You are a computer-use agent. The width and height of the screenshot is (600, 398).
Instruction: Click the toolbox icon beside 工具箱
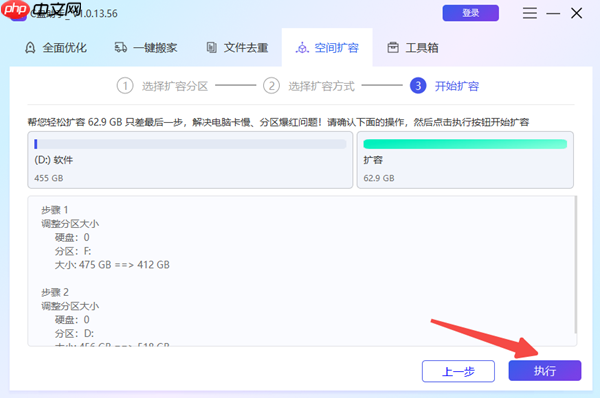pos(393,47)
